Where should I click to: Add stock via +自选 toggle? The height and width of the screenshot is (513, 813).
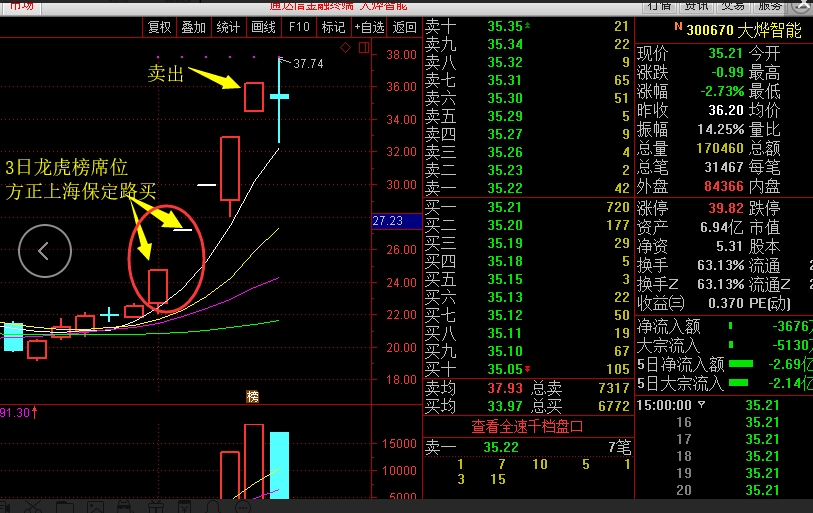(x=368, y=27)
